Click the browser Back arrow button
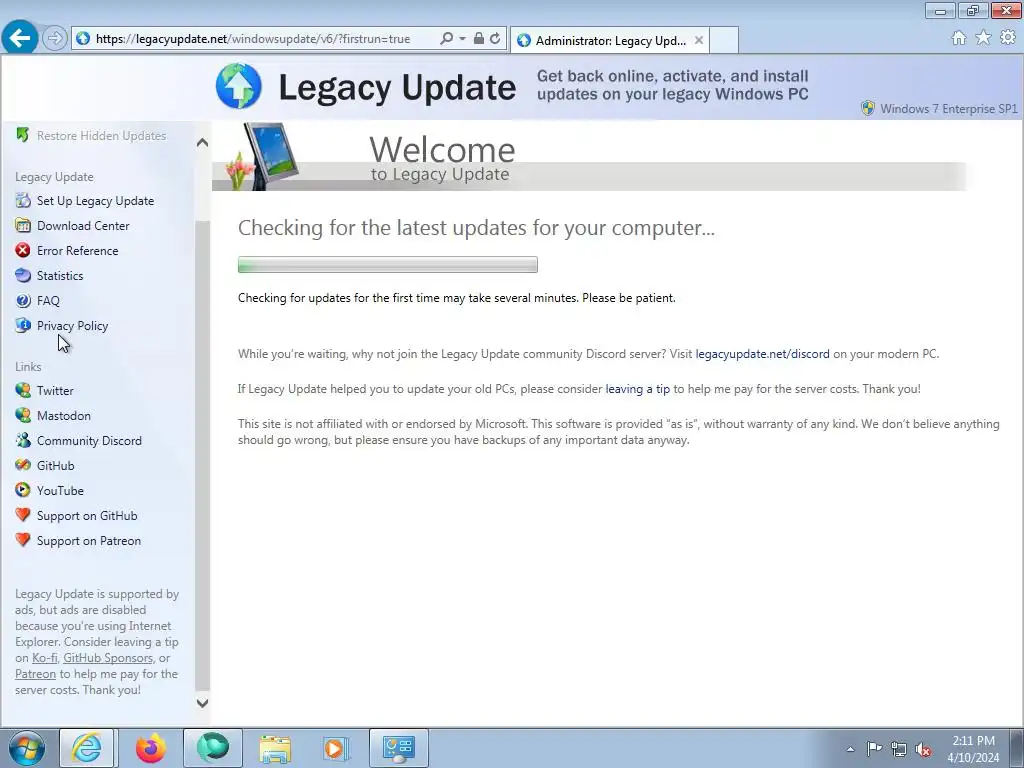This screenshot has height=768, width=1024. [20, 38]
